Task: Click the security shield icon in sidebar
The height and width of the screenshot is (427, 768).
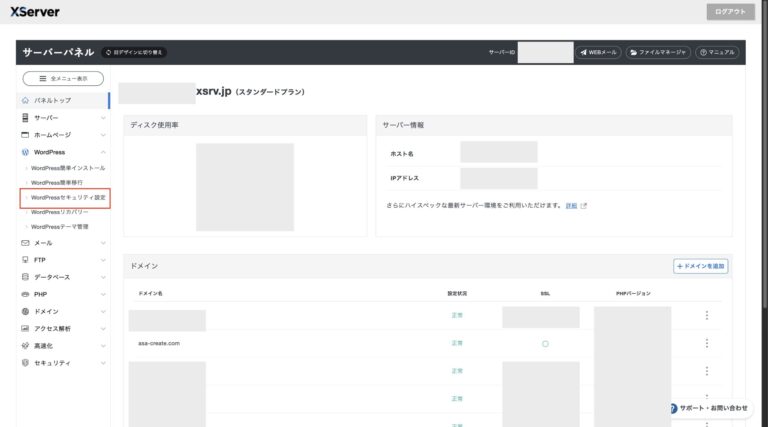Action: 25,363
